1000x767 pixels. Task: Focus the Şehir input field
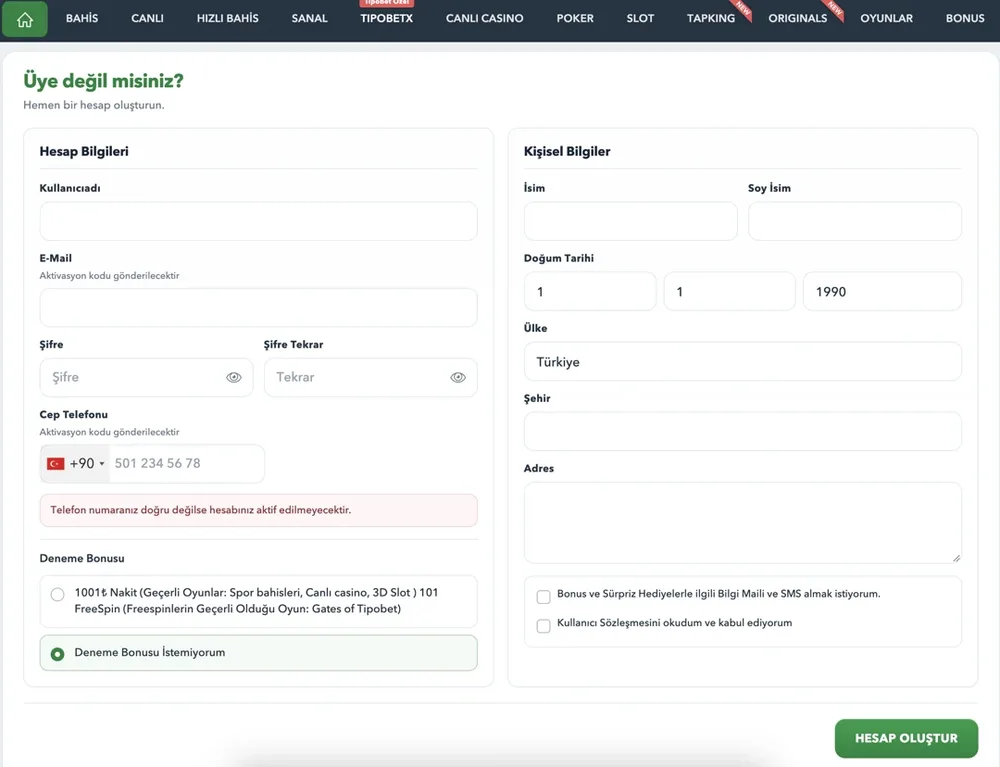click(x=742, y=431)
